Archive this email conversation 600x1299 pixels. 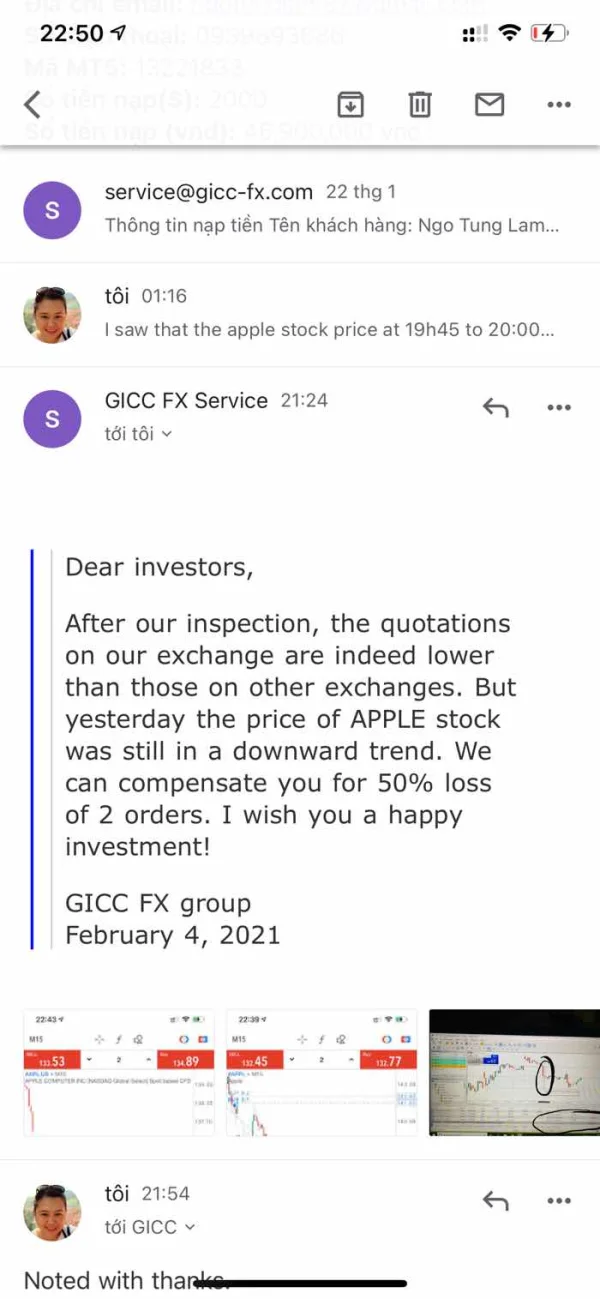(350, 104)
